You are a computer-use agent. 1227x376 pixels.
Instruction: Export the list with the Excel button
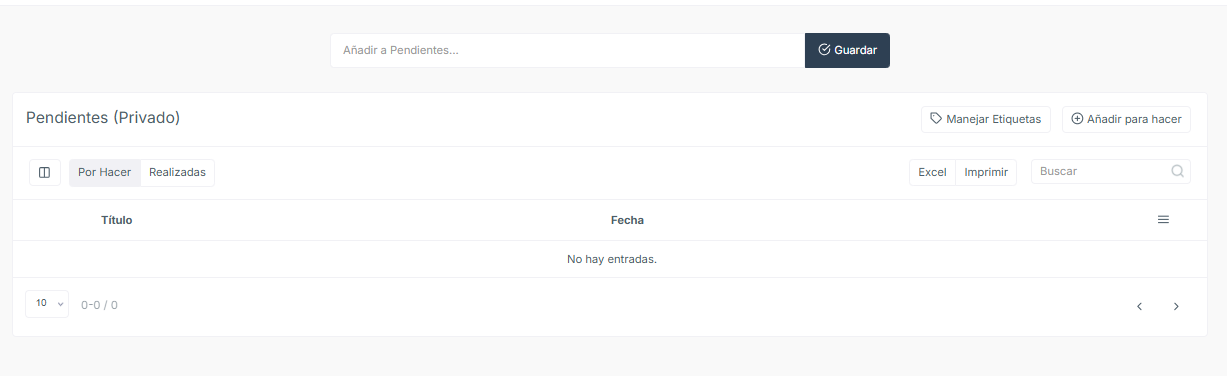932,172
